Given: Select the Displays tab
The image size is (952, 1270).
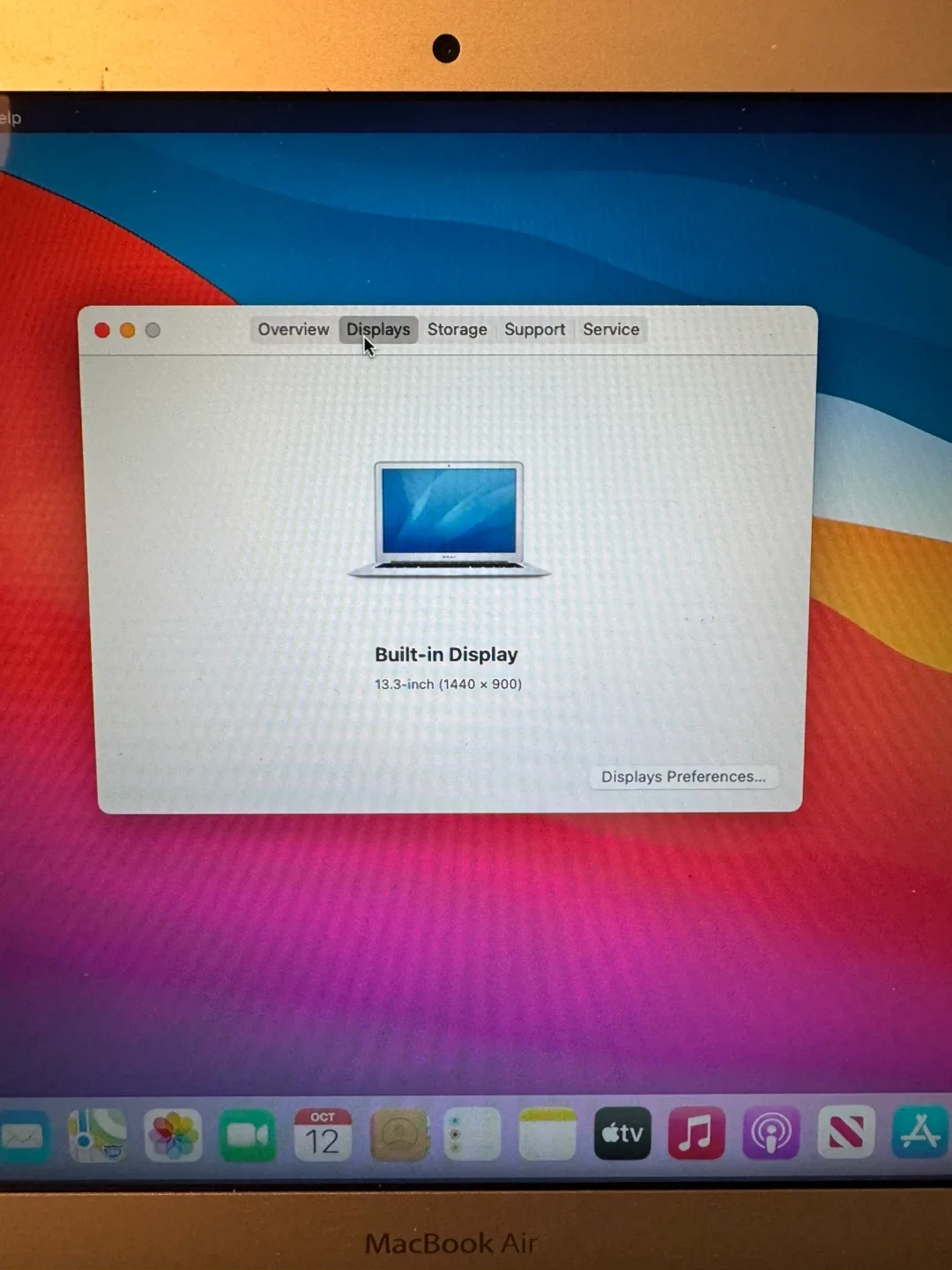Looking at the screenshot, I should (x=377, y=329).
